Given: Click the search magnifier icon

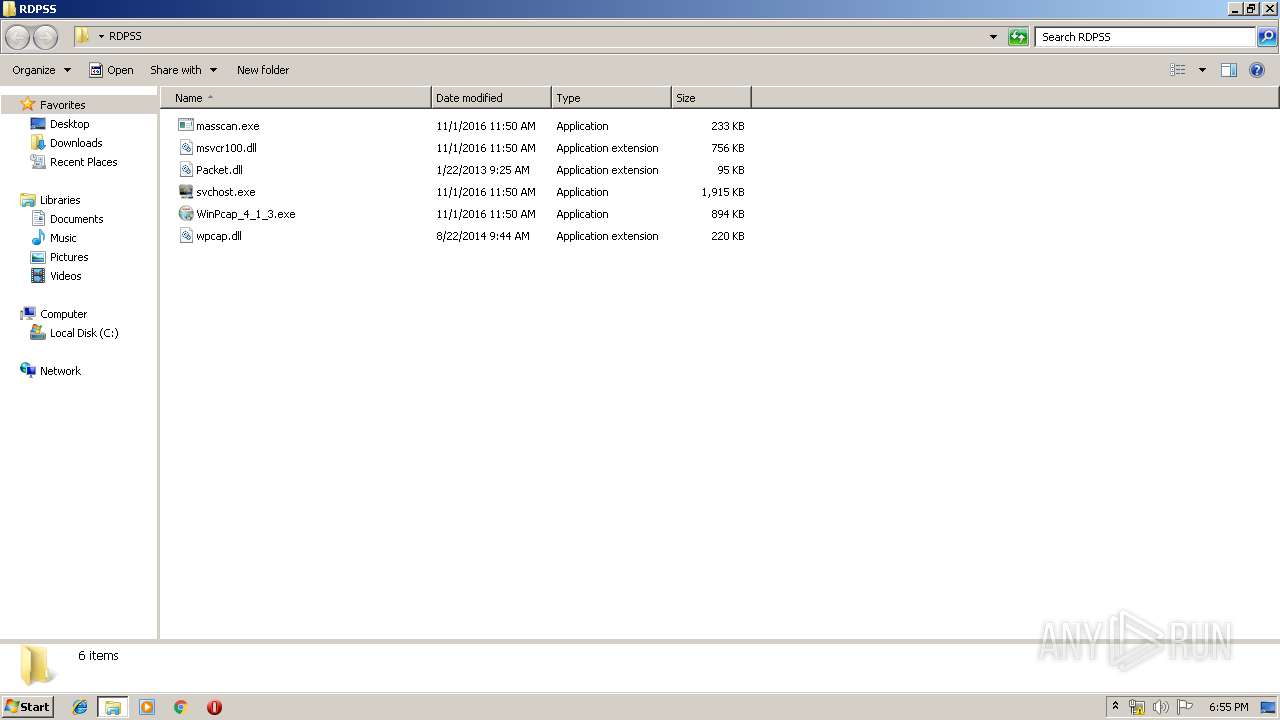Looking at the screenshot, I should click(x=1267, y=37).
